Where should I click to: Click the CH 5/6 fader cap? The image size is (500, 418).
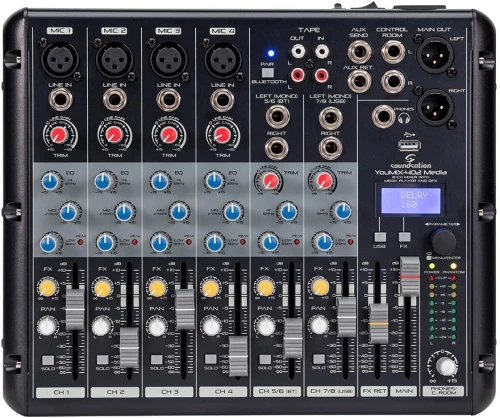point(293,338)
